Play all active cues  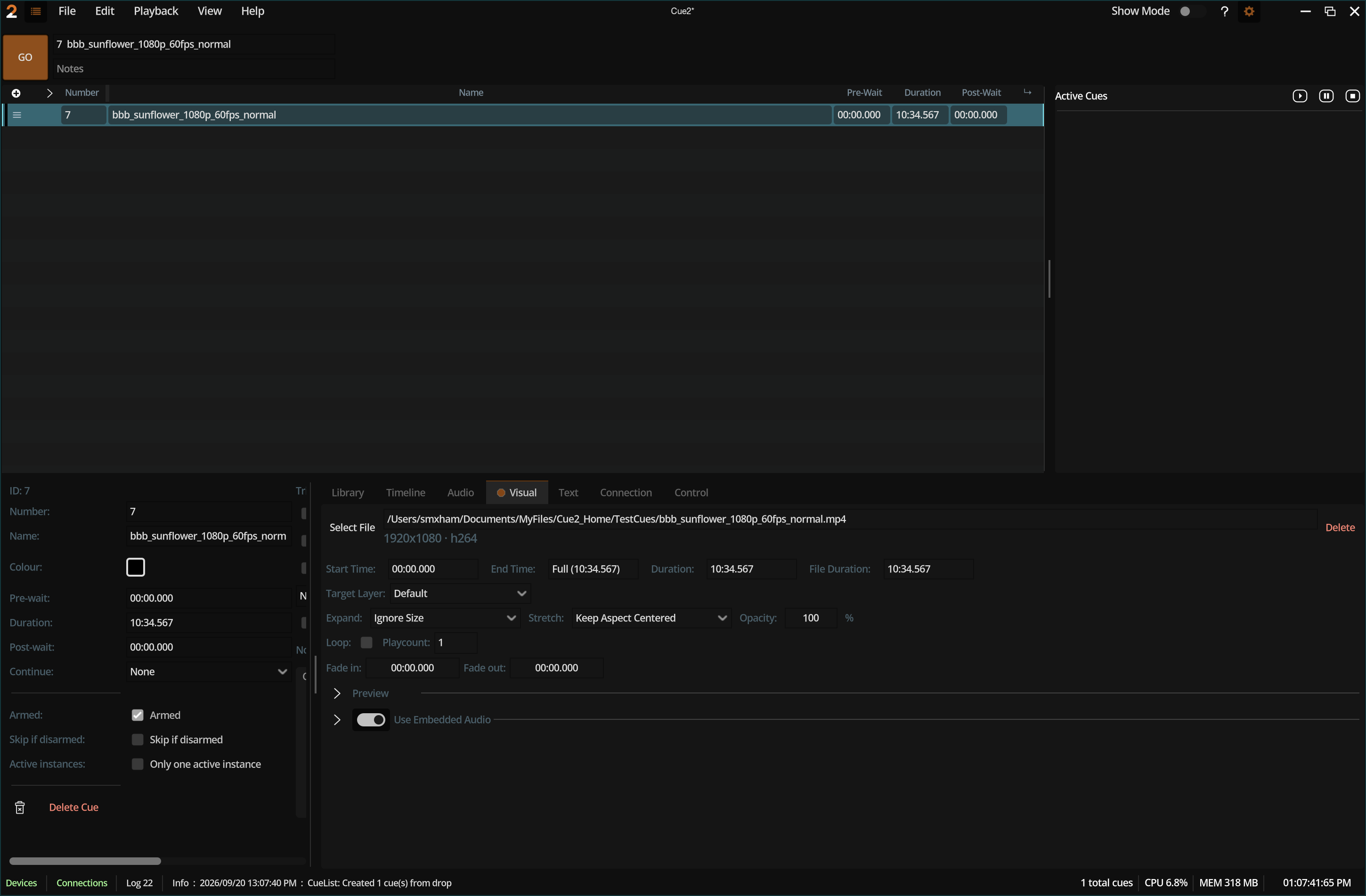click(1300, 96)
